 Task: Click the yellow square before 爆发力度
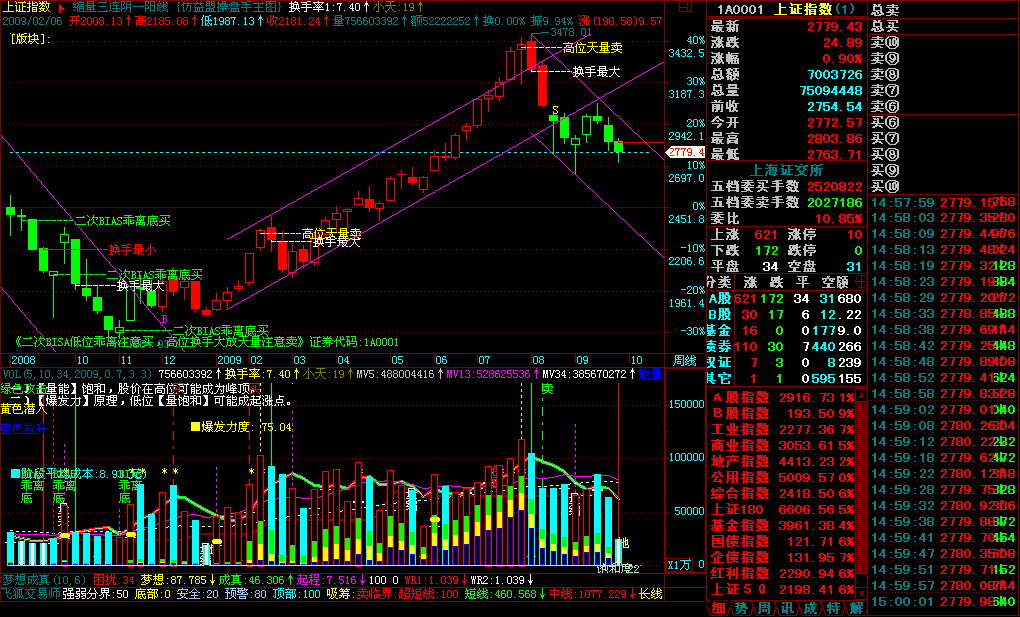point(195,427)
